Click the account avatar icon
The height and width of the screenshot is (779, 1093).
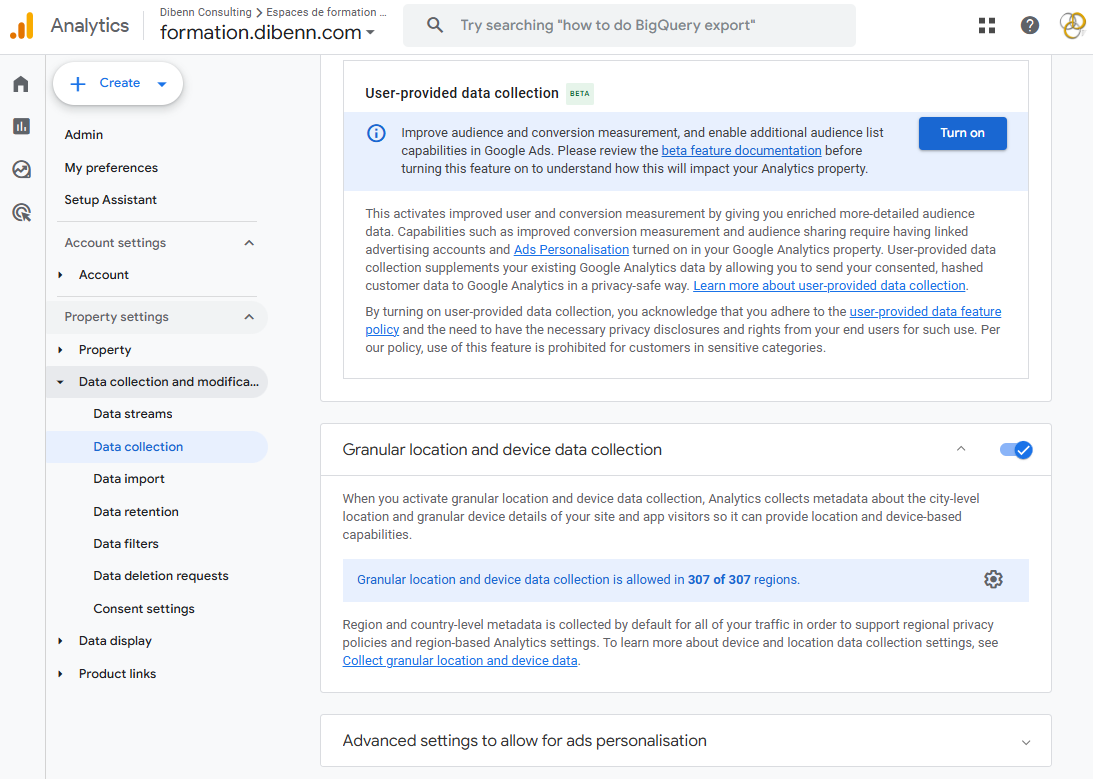(1071, 26)
